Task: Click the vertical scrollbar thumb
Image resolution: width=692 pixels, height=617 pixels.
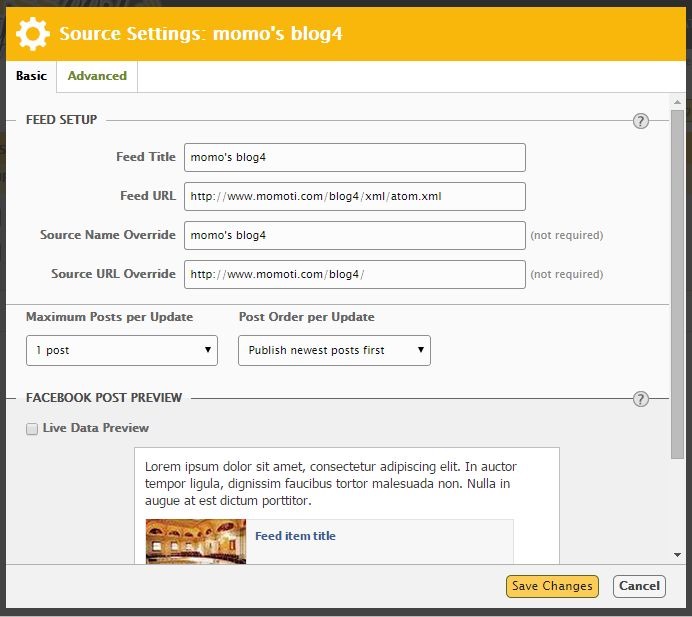Action: click(677, 285)
